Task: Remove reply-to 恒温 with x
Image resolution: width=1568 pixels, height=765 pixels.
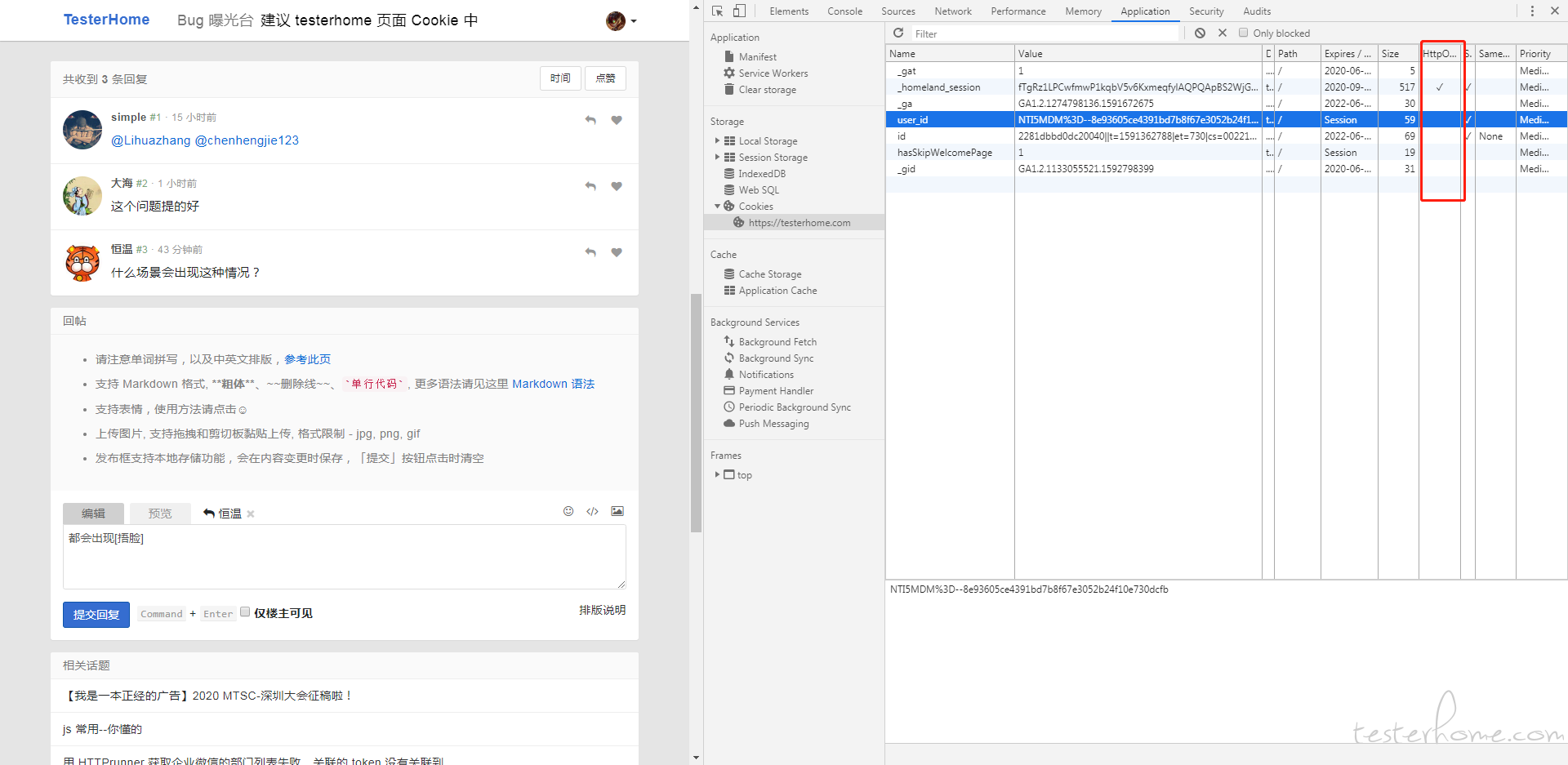Action: [251, 514]
